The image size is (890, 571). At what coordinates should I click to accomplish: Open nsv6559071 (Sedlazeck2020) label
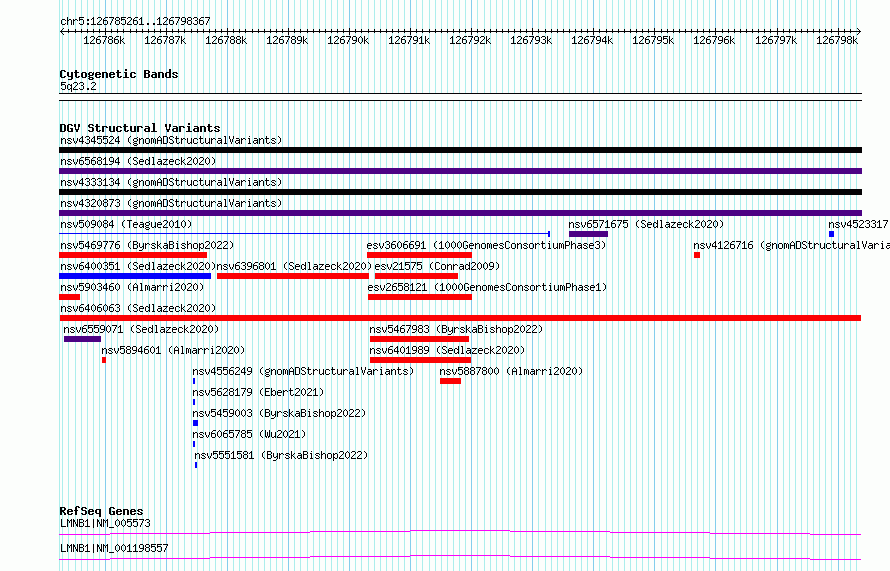[x=141, y=329]
